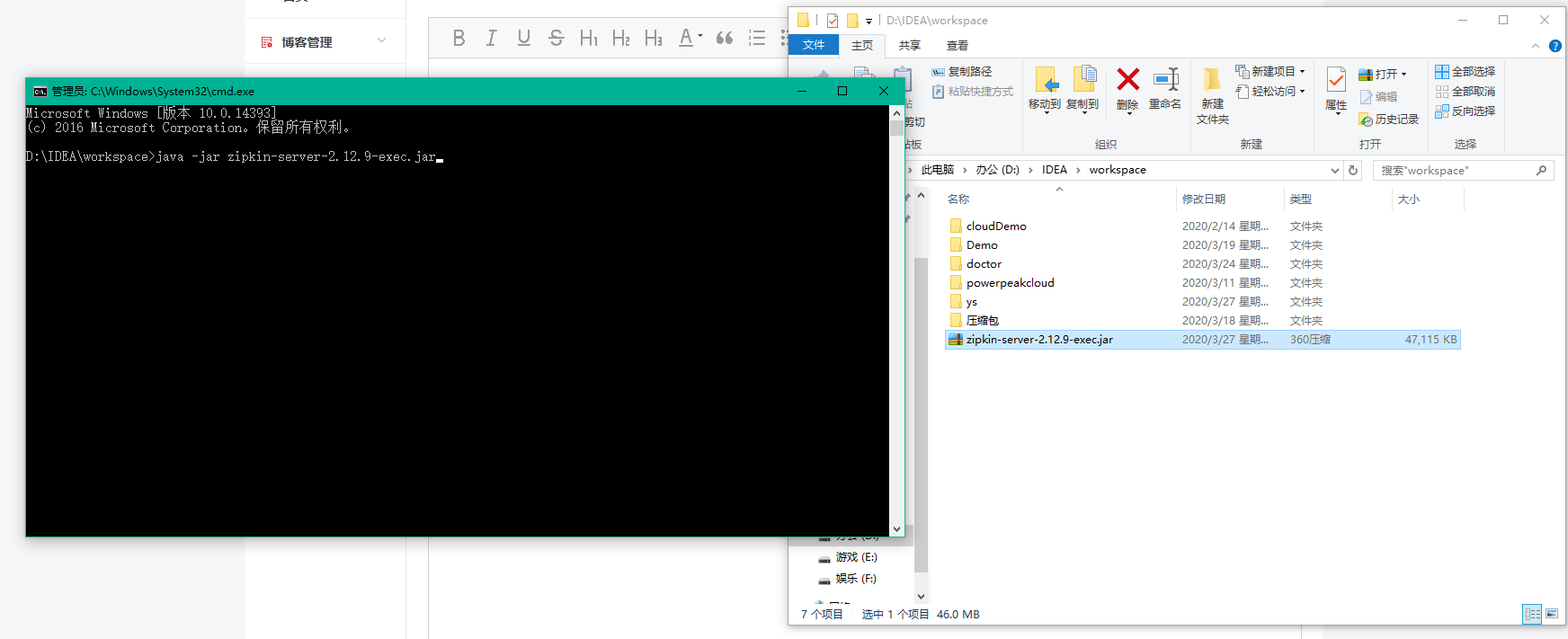
Task: Collapse the Explorer ribbon with the chevron
Action: pyautogui.click(x=1536, y=46)
